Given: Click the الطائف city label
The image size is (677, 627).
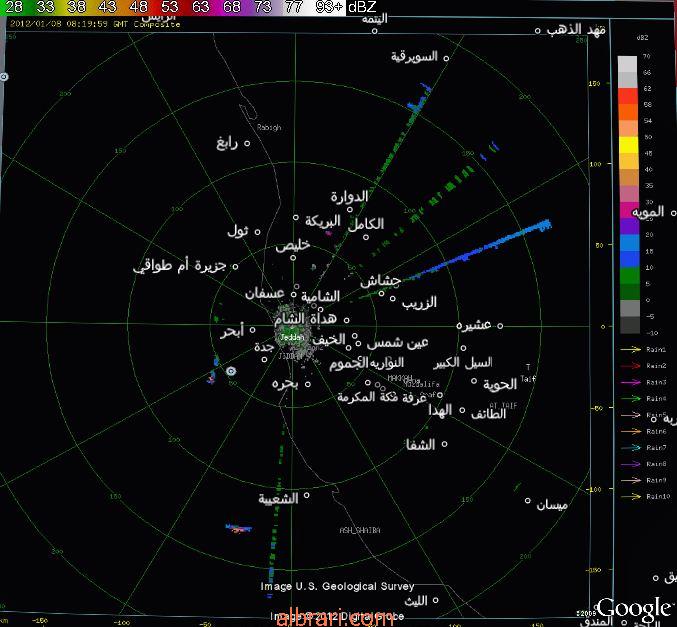Looking at the screenshot, I should click(488, 414).
